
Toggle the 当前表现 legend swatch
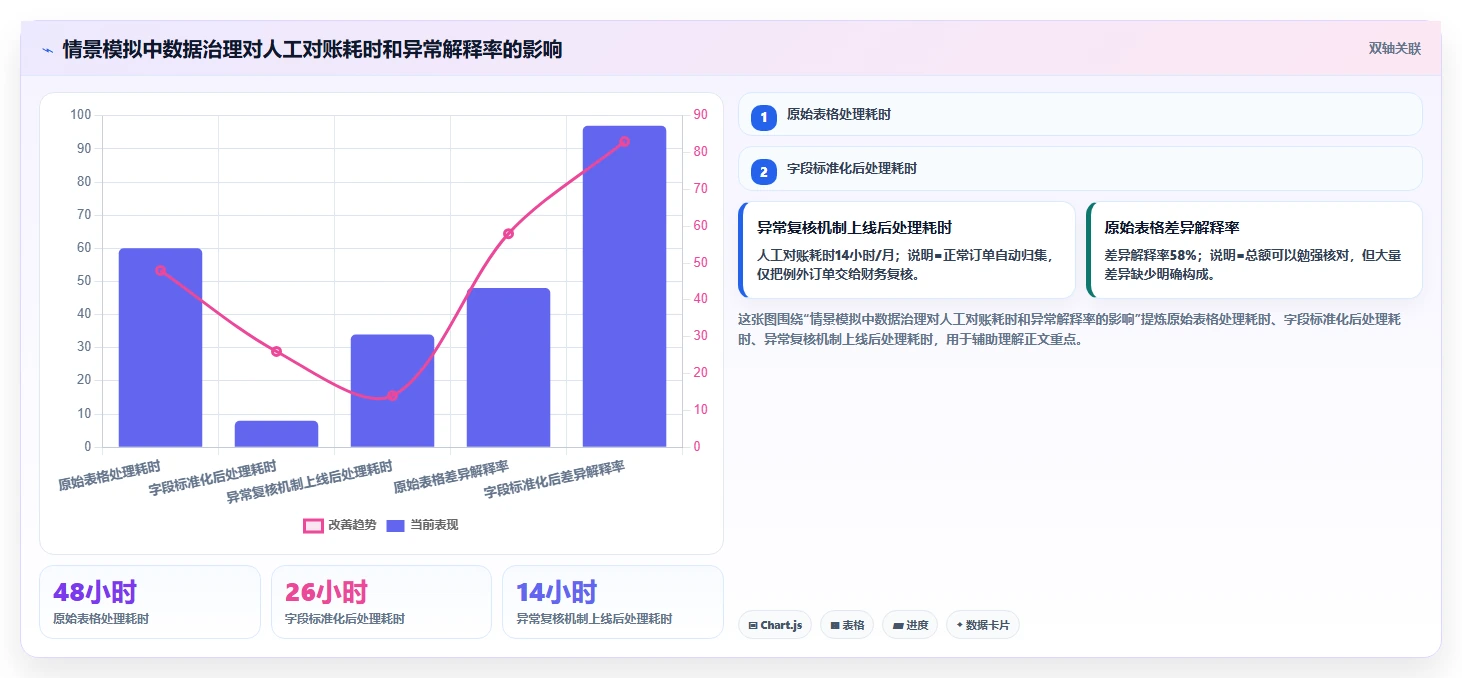click(395, 525)
